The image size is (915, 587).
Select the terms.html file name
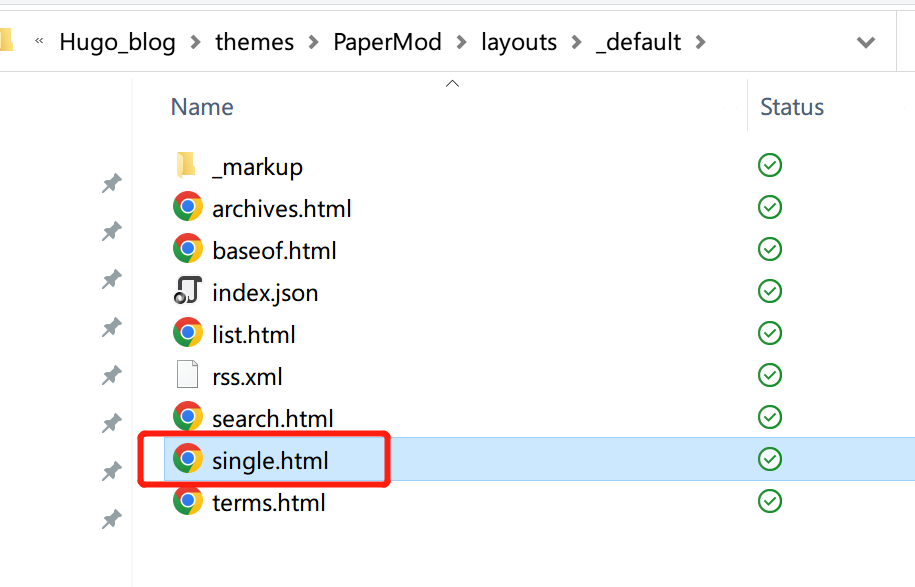coord(269,503)
